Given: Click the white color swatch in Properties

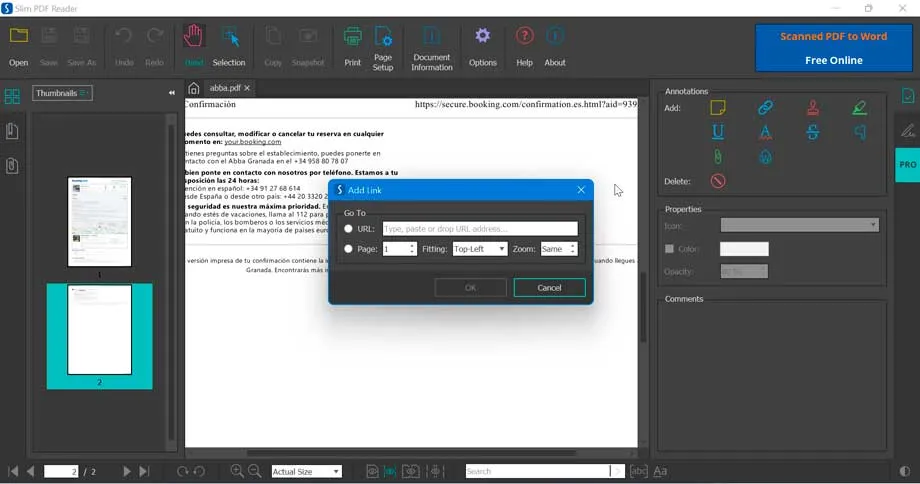Looking at the screenshot, I should point(744,249).
